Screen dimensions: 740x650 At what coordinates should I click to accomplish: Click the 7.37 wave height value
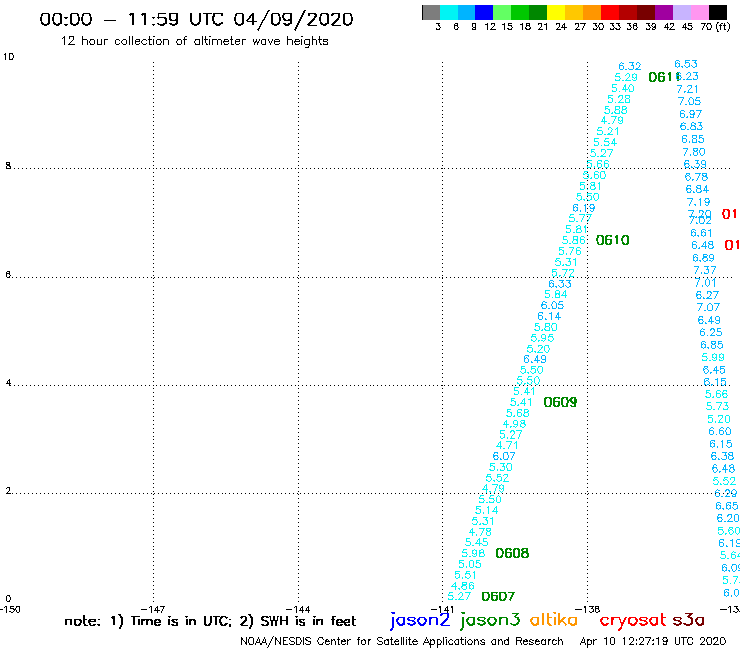tap(705, 270)
